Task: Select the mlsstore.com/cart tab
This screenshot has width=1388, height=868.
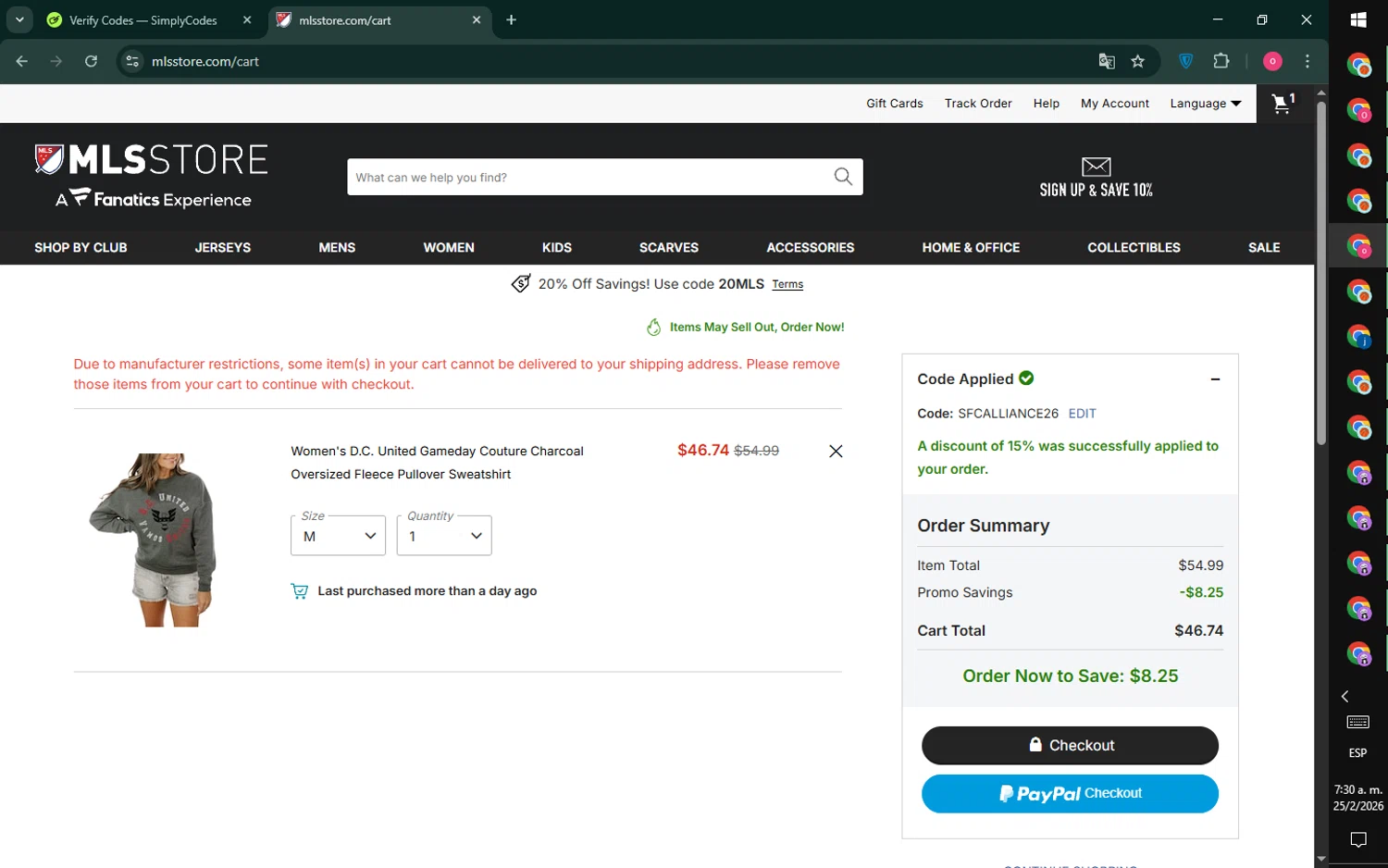Action: pyautogui.click(x=379, y=19)
